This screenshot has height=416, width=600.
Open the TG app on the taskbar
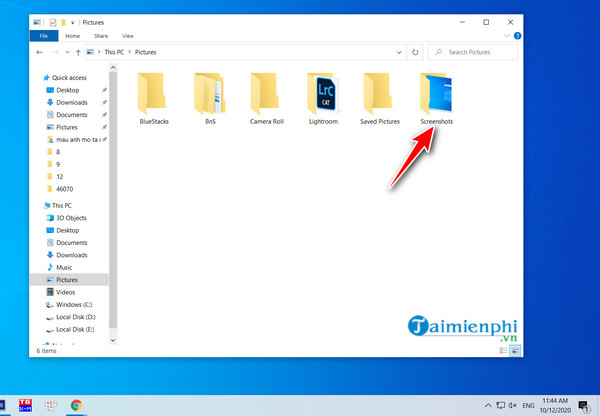click(25, 405)
